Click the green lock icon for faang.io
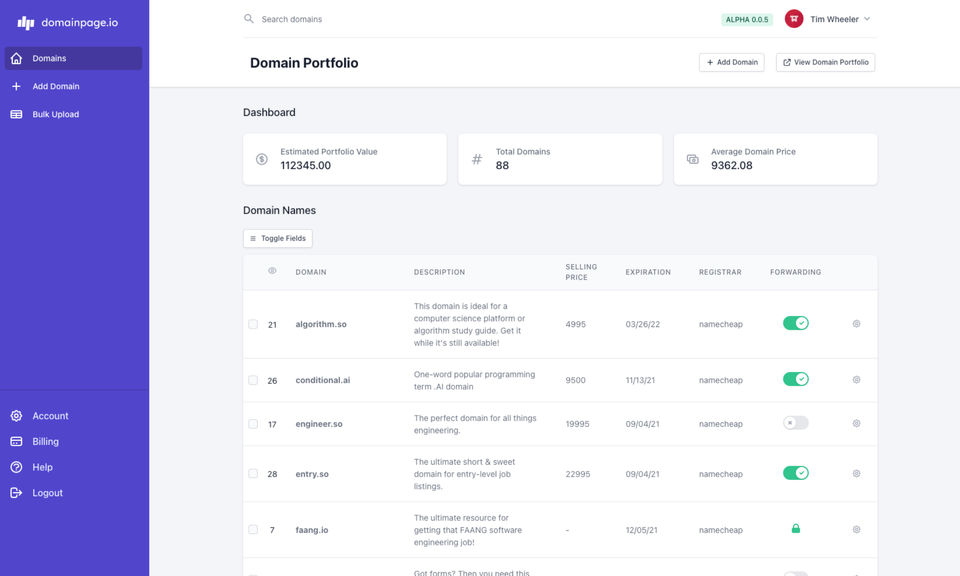Viewport: 960px width, 576px height. (x=796, y=528)
